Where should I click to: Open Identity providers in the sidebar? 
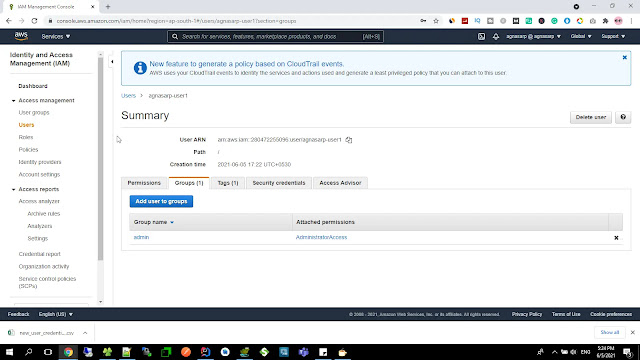(x=40, y=162)
